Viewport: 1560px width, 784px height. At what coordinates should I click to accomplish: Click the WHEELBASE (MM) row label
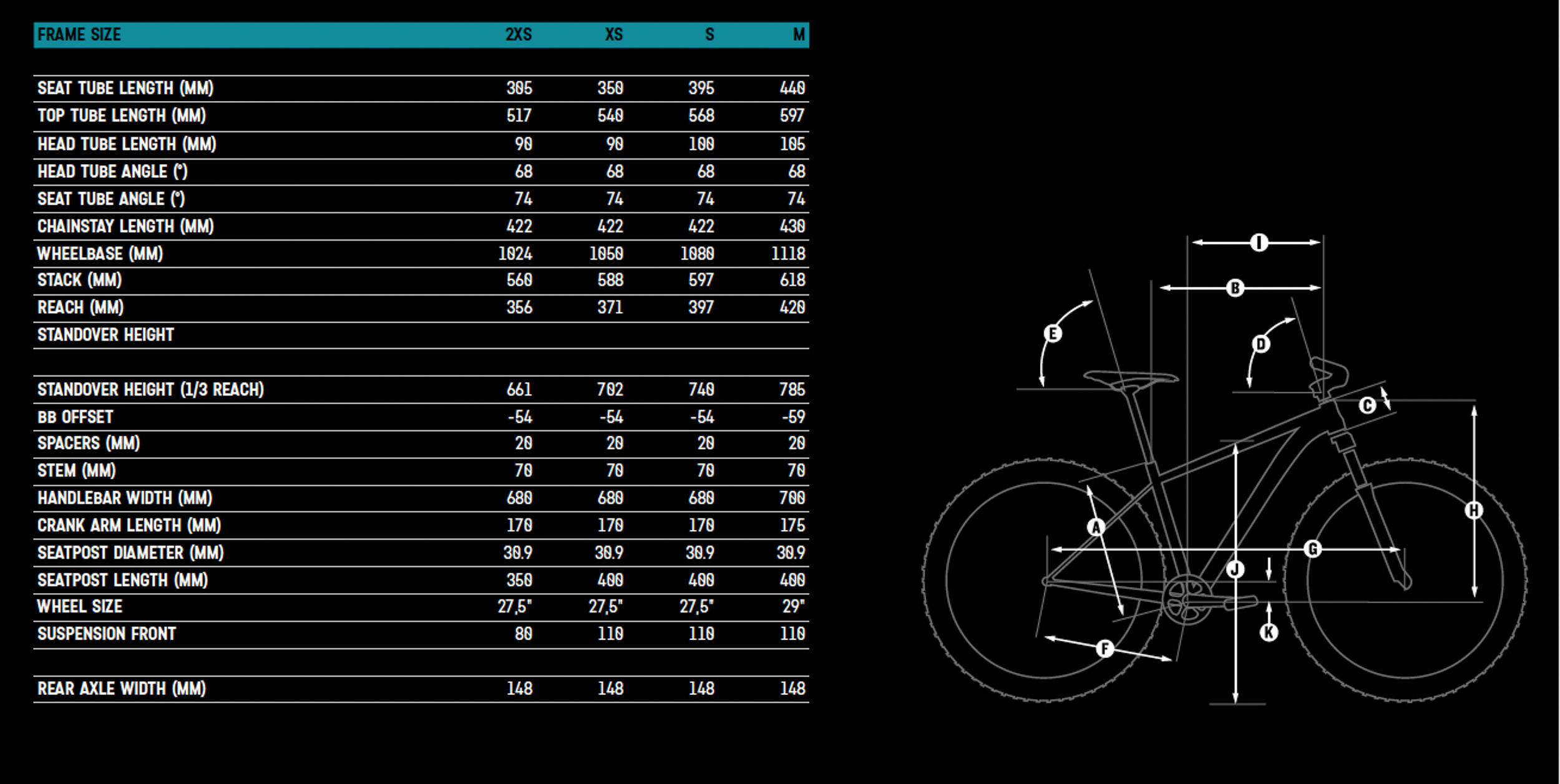coord(100,254)
